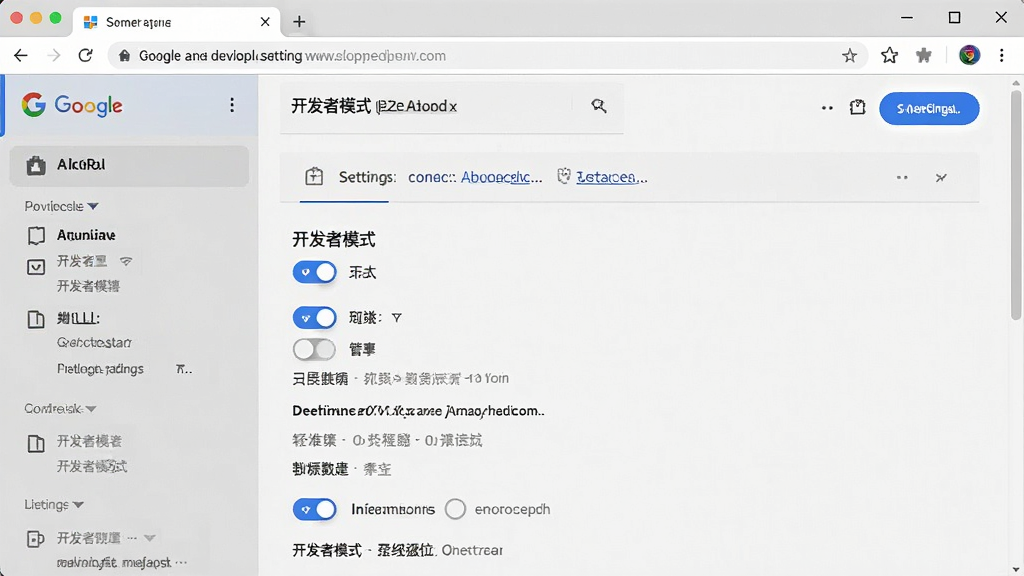
Task: Open the extensions puzzle icon
Action: click(x=923, y=56)
